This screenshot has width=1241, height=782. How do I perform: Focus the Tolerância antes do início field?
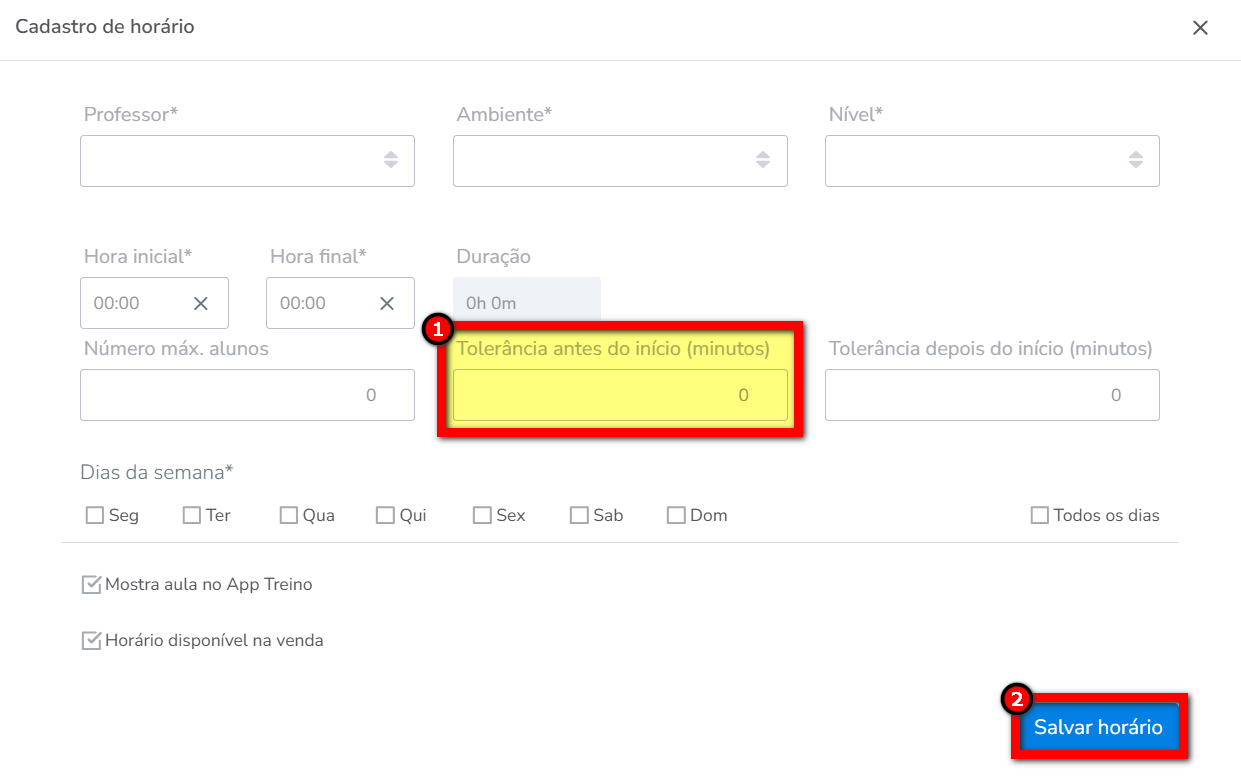tap(620, 395)
